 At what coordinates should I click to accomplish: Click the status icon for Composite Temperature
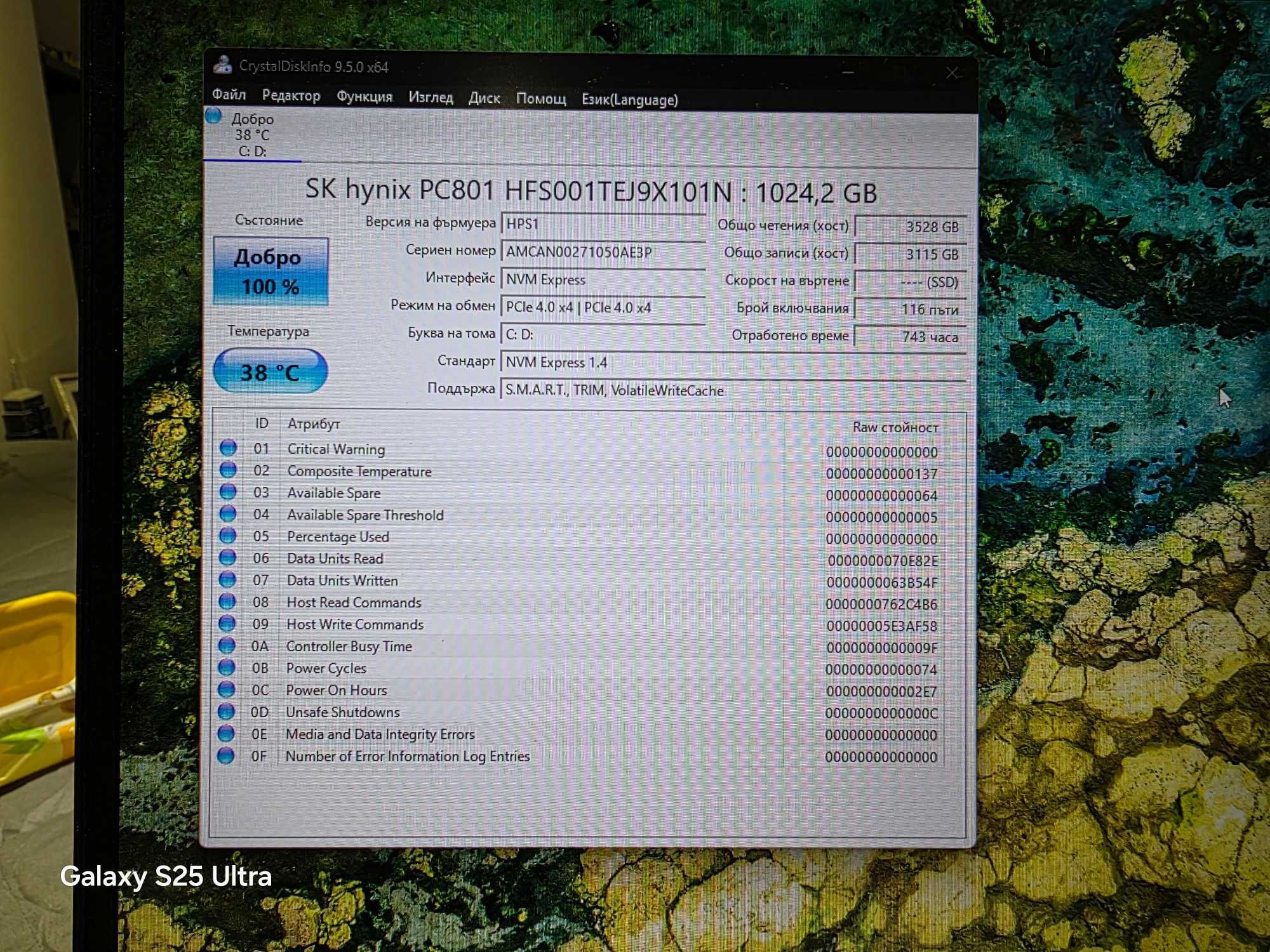click(x=228, y=470)
